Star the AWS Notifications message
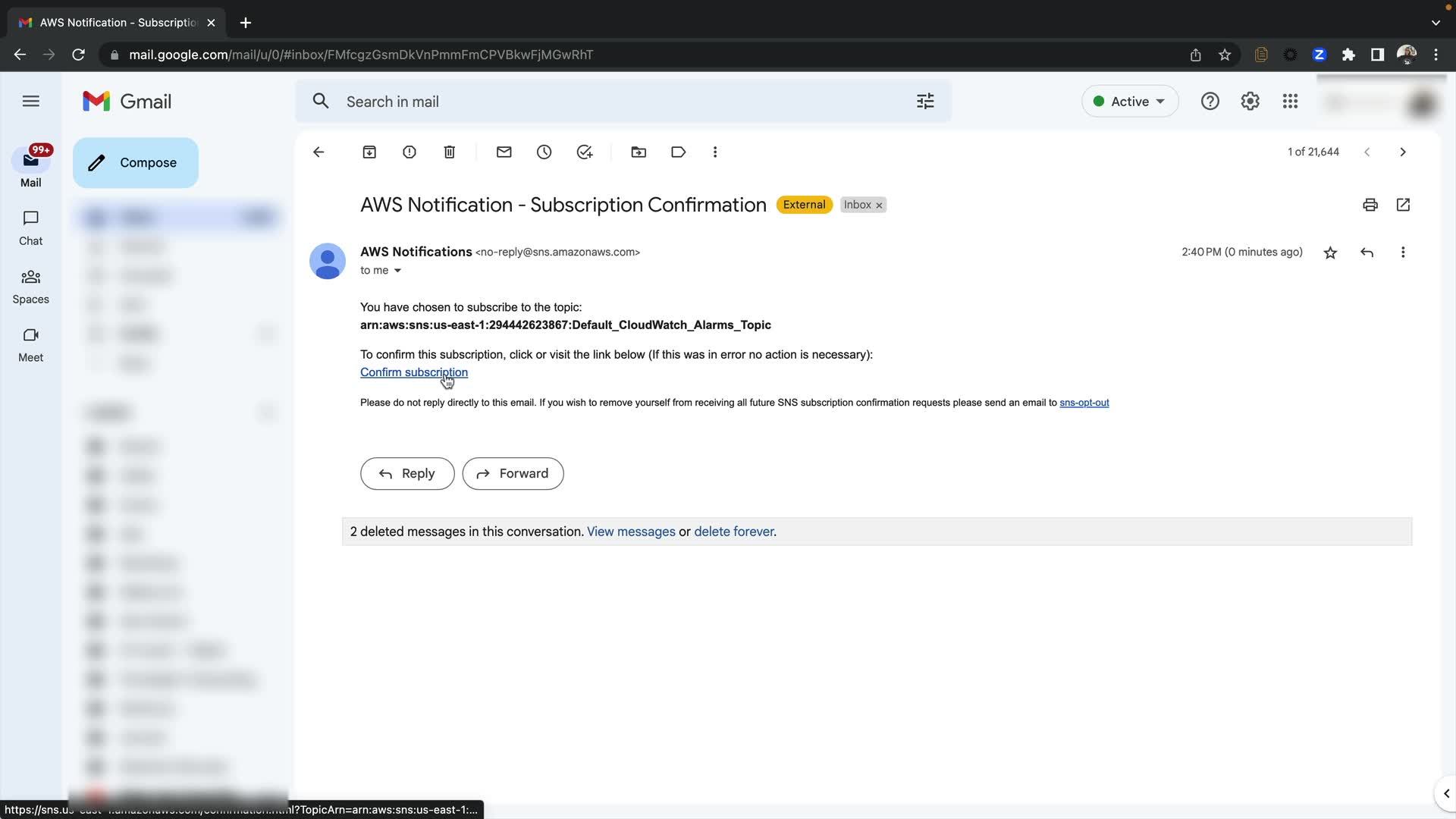 coord(1330,253)
